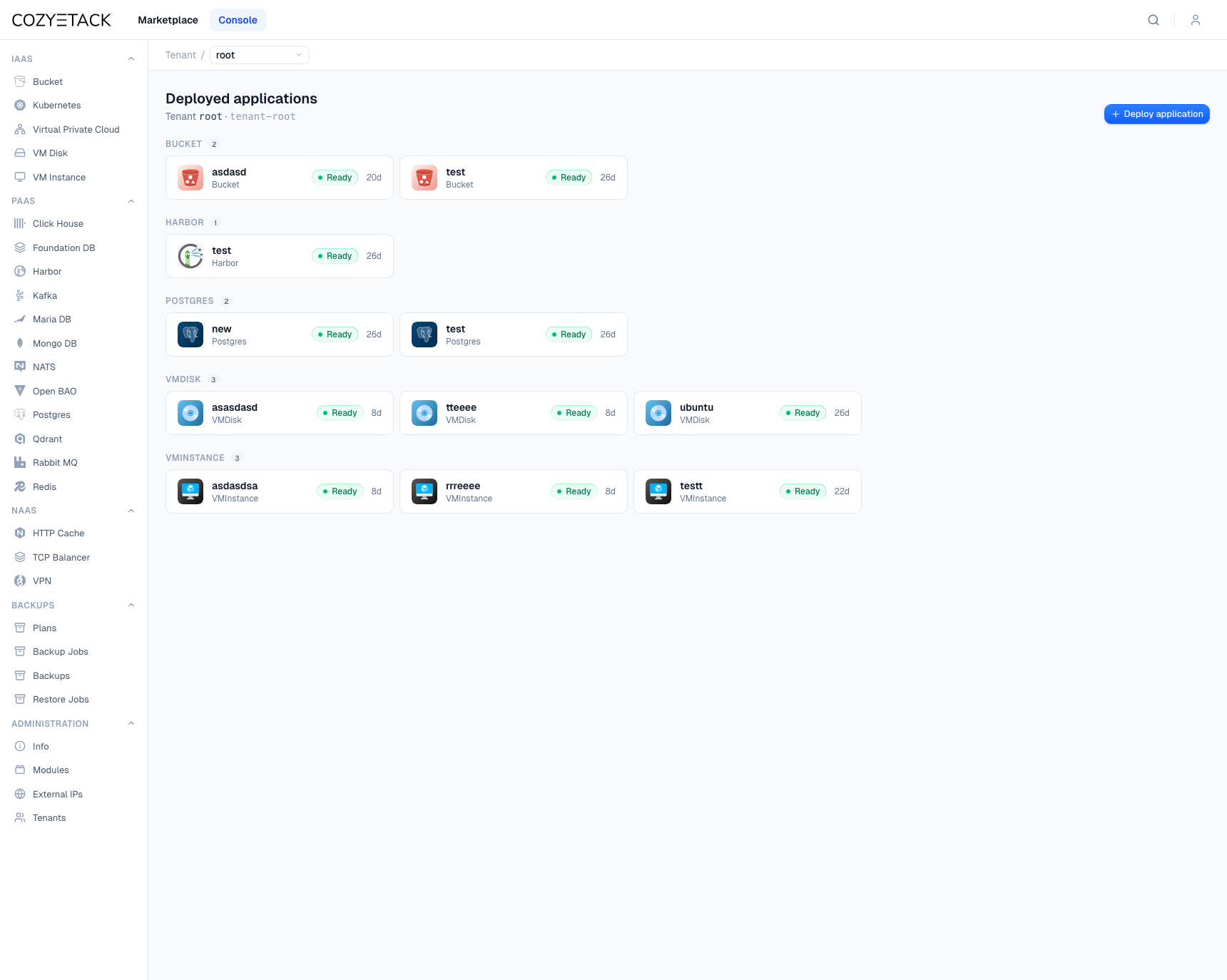Click the ubuntu VMDisk disc thumbnail

coord(658,413)
